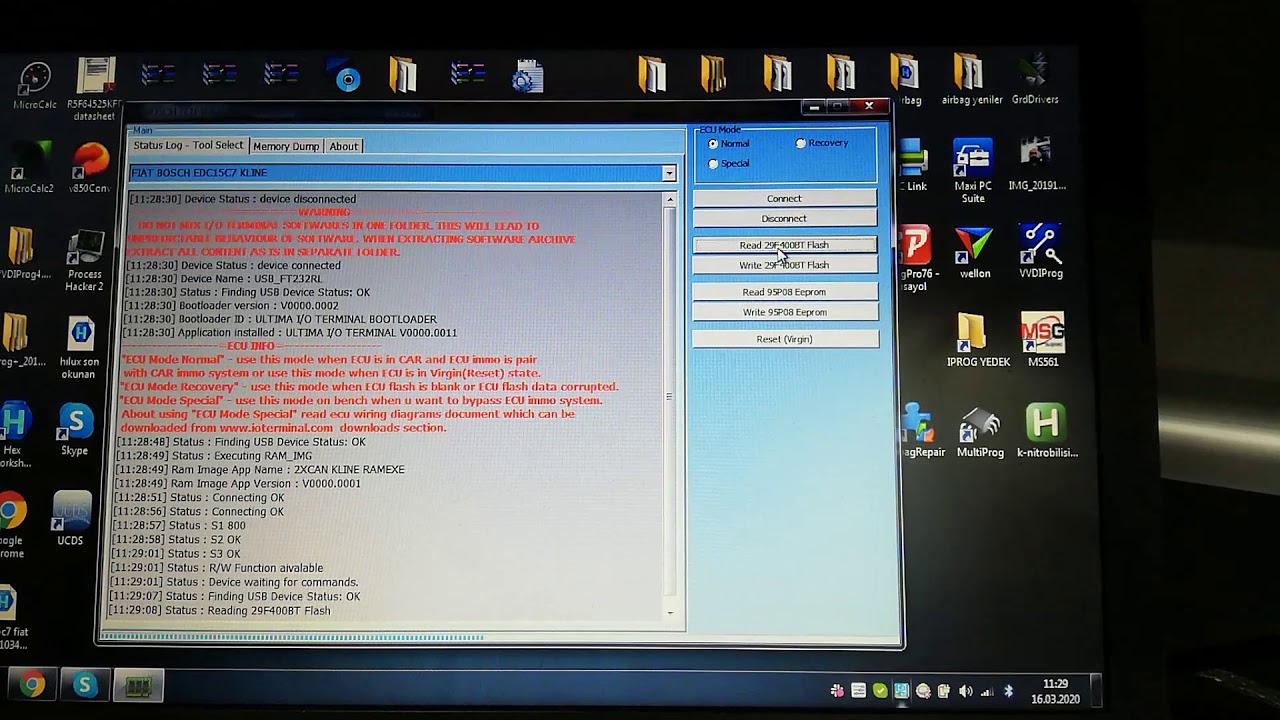The width and height of the screenshot is (1280, 720).
Task: Open the airbag yeniler desktop folder
Action: click(x=971, y=80)
